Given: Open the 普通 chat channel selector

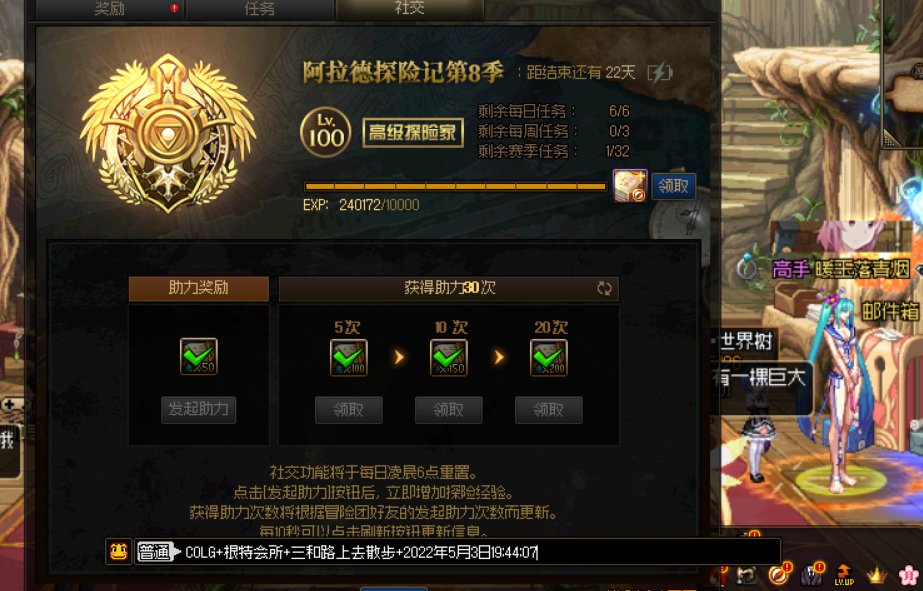Looking at the screenshot, I should [x=159, y=552].
